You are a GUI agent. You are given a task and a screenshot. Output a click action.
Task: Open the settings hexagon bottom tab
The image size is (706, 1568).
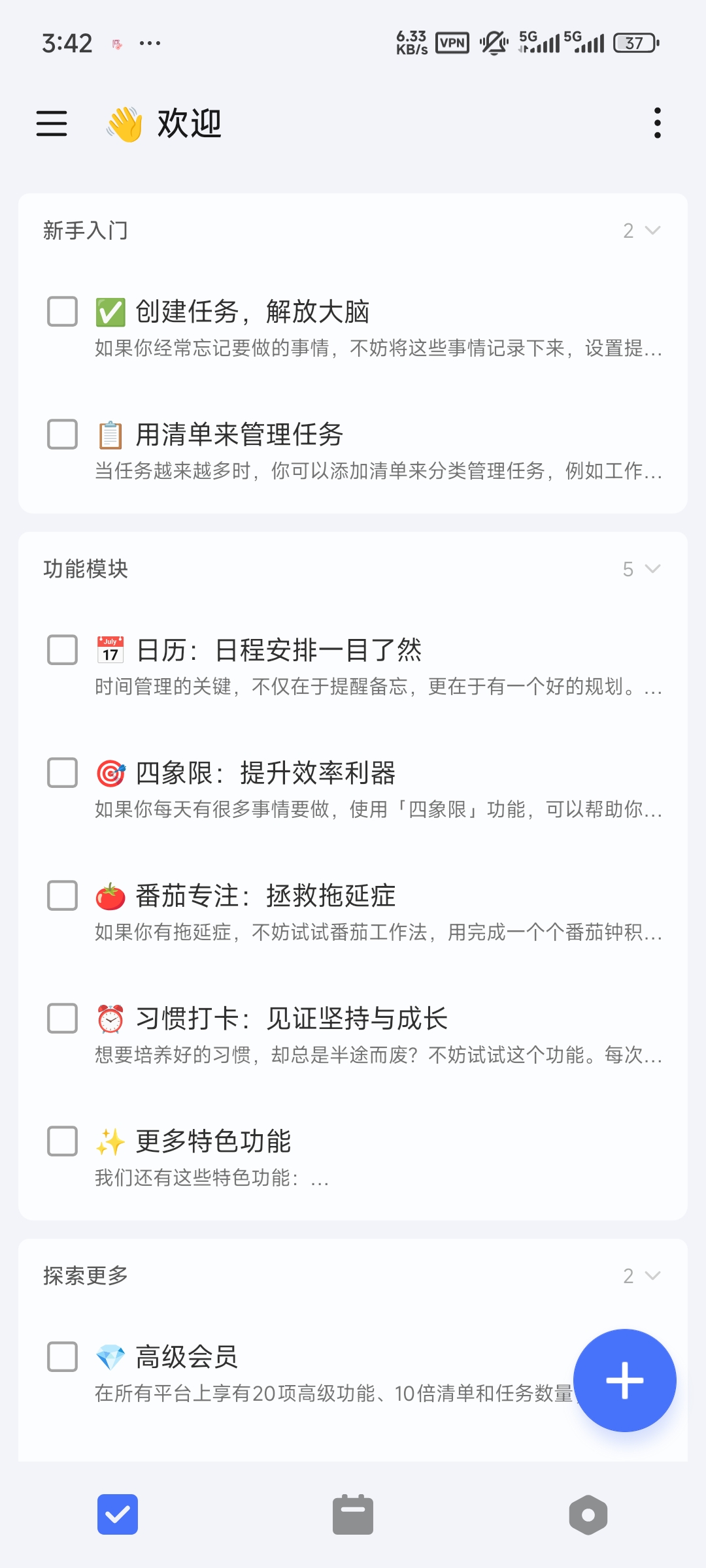pyautogui.click(x=588, y=1514)
